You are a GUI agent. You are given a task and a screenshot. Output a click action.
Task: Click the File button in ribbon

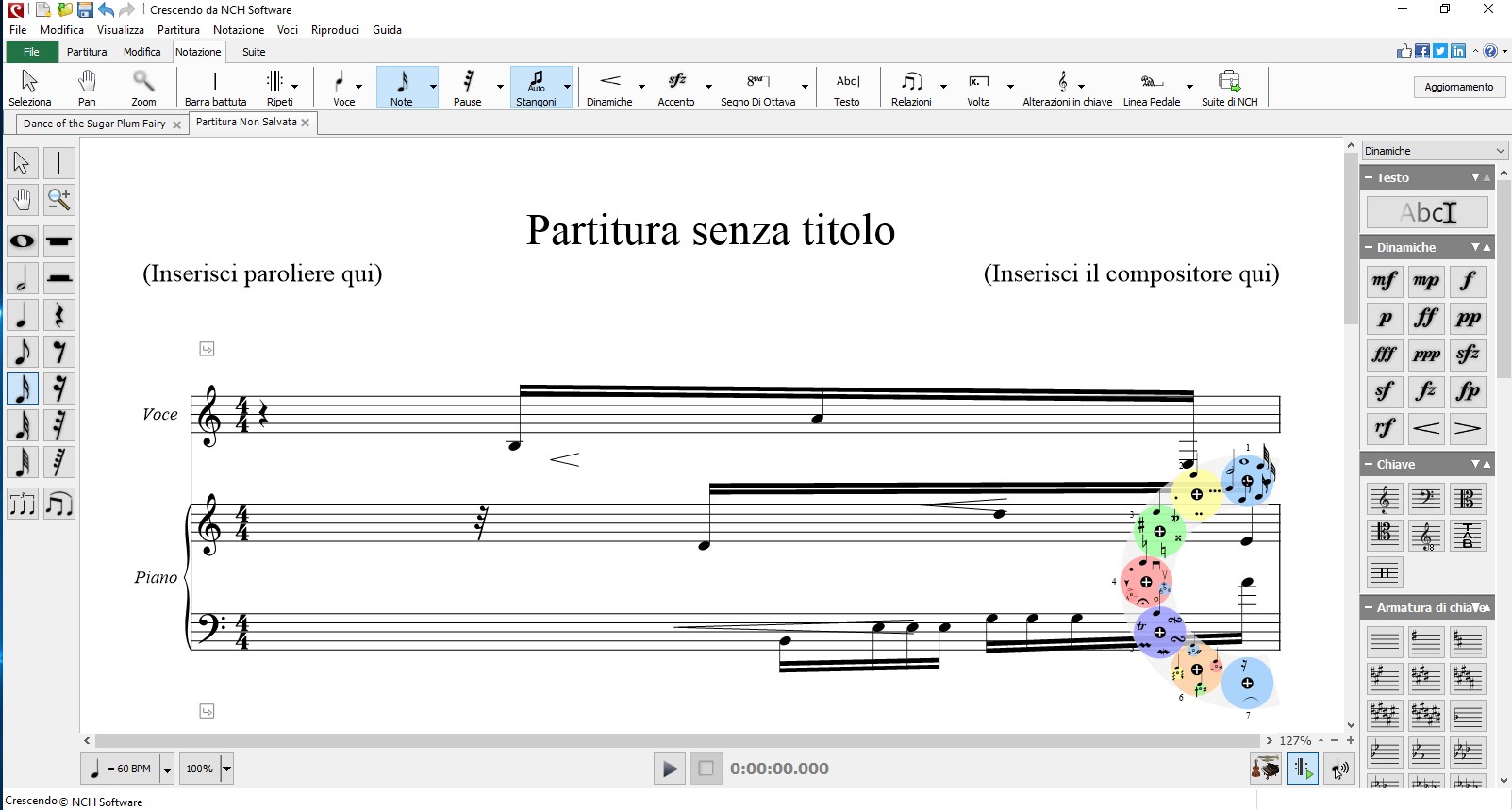31,52
